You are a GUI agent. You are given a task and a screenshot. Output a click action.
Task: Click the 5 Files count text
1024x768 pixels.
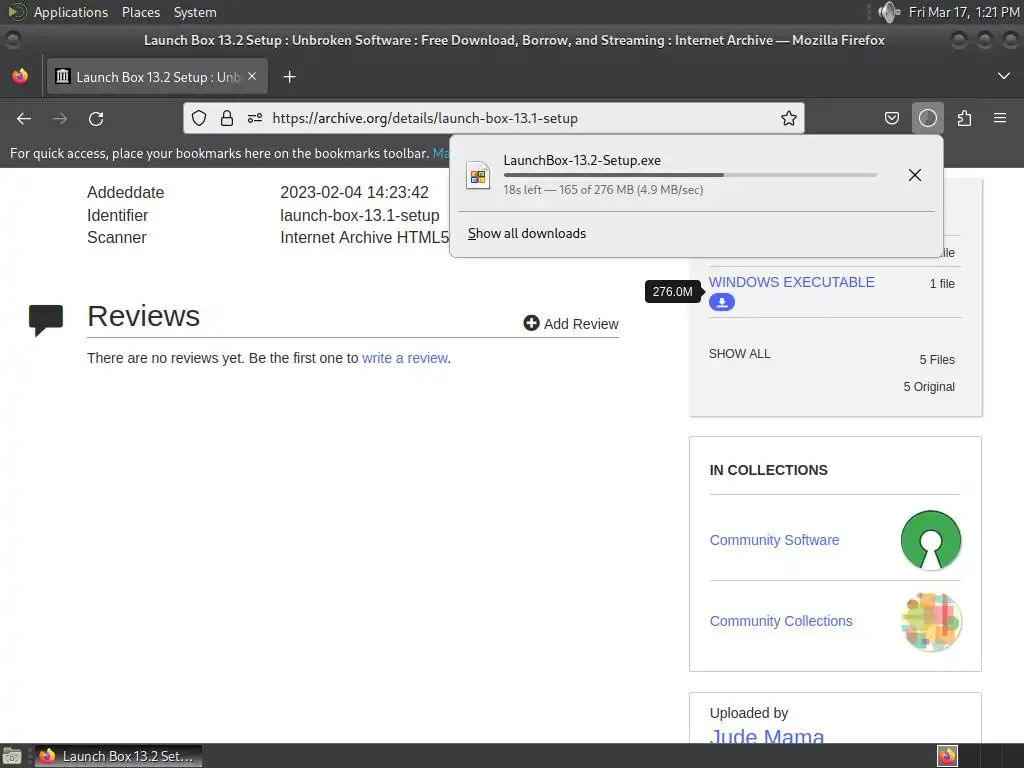937,360
